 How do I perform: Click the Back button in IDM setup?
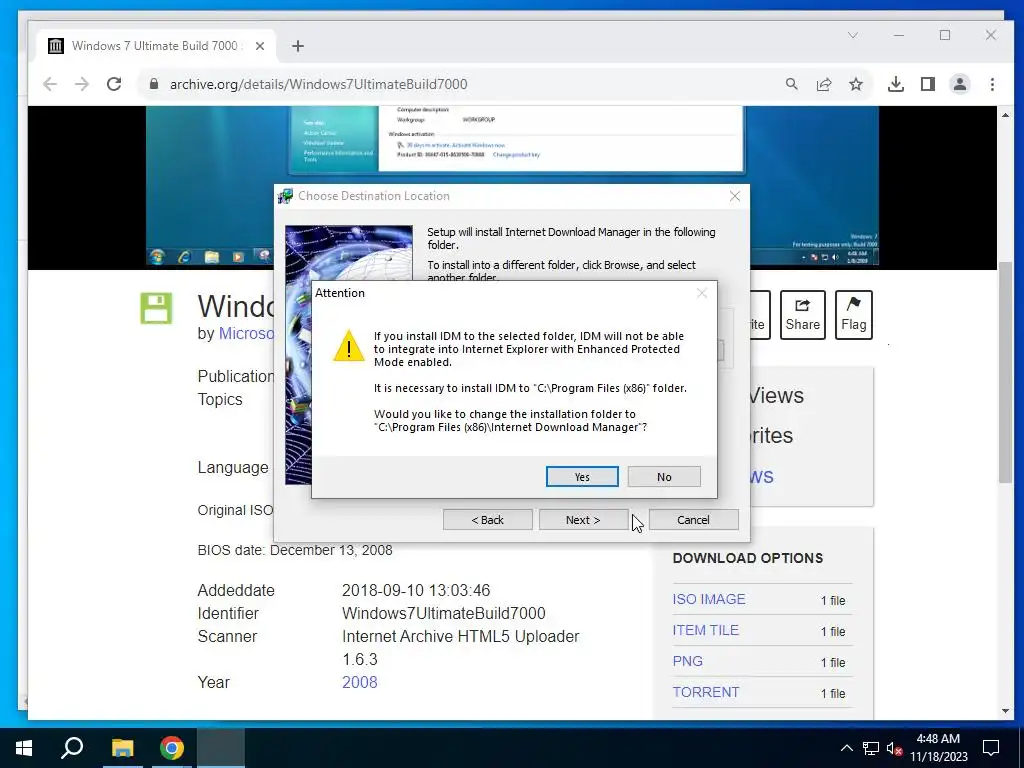(487, 520)
